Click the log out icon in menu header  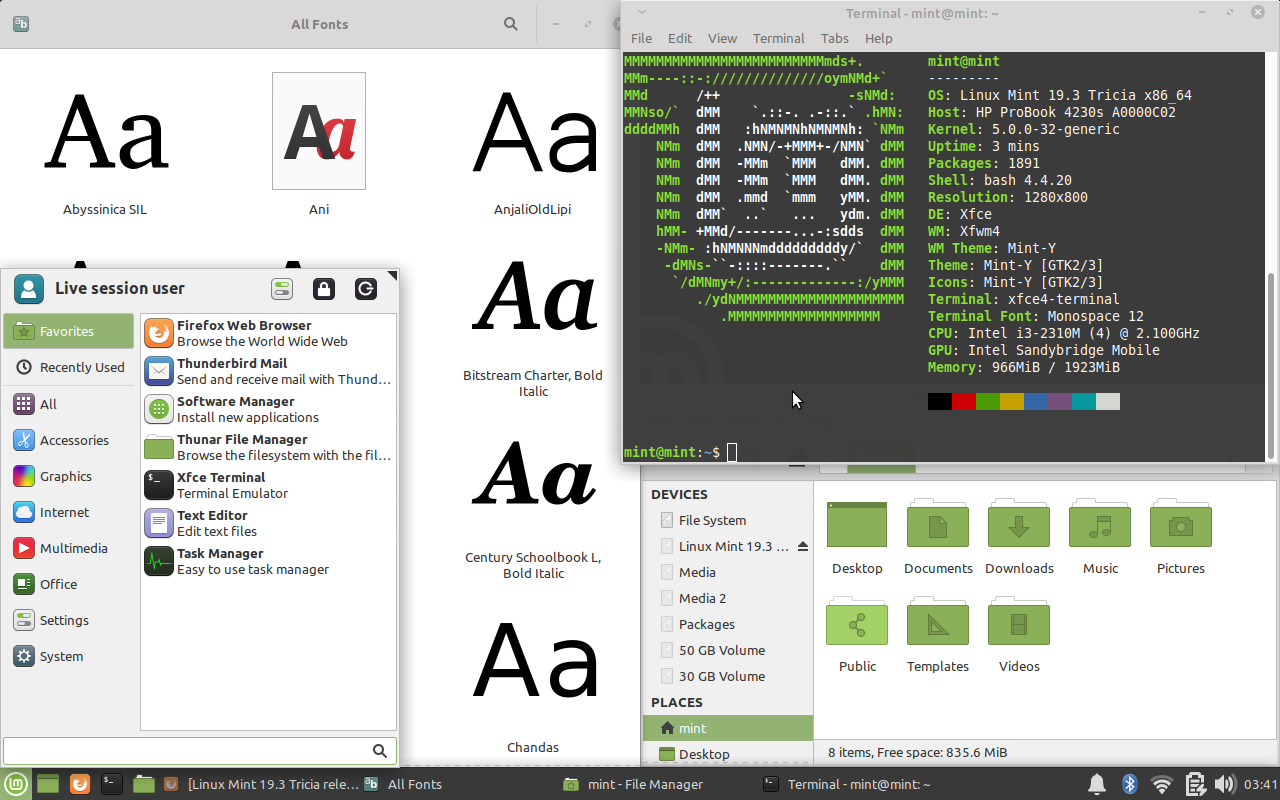click(x=366, y=289)
